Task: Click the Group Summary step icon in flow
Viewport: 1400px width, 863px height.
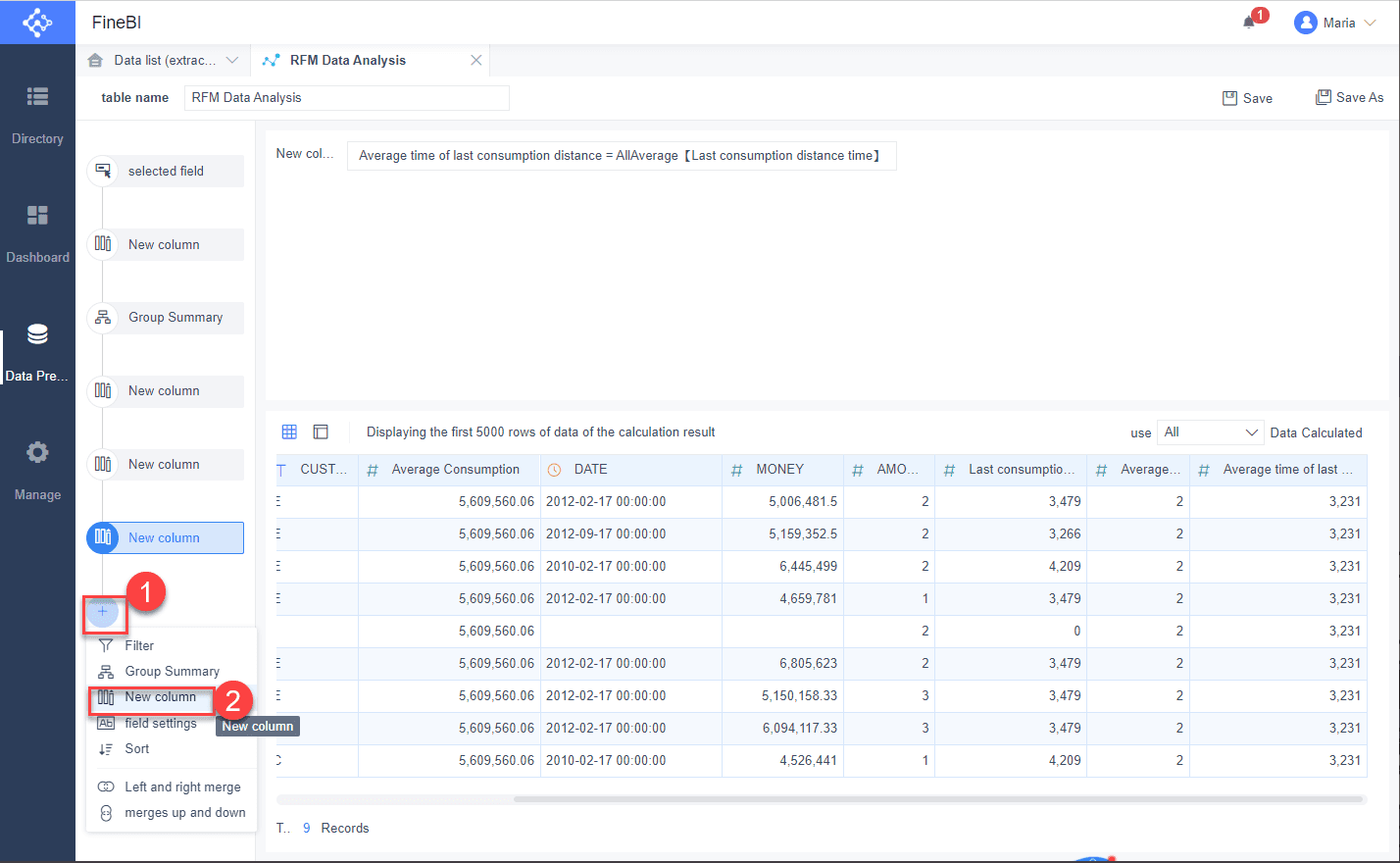Action: tap(102, 318)
